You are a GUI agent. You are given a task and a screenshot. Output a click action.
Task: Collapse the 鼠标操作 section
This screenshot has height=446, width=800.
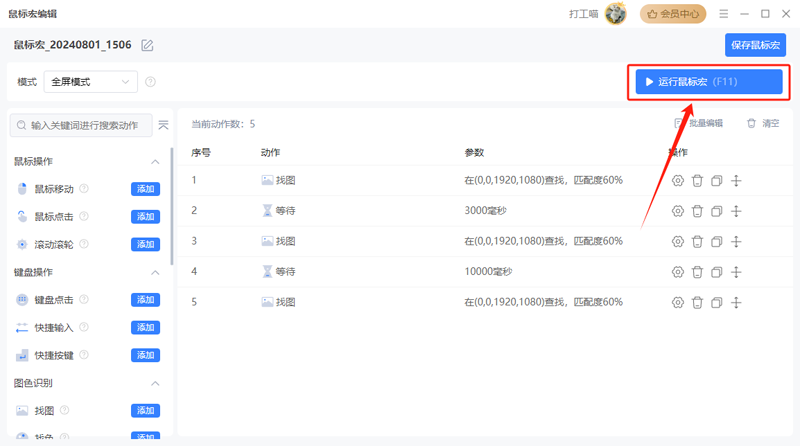pyautogui.click(x=155, y=162)
